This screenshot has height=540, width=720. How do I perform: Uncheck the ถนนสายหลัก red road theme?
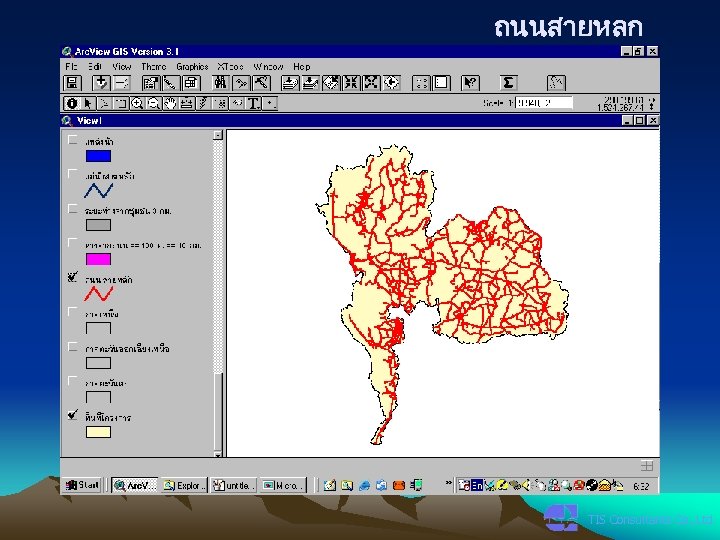tap(72, 277)
